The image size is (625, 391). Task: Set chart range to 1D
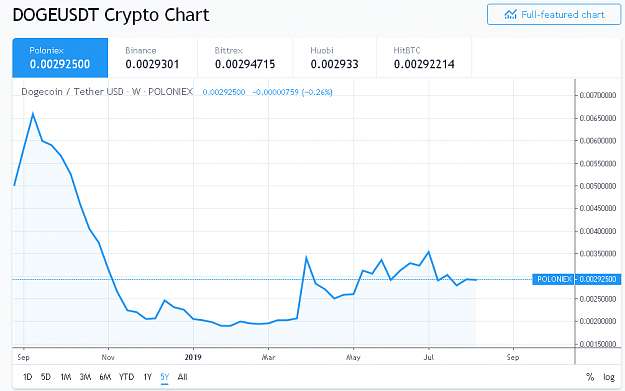coord(28,377)
